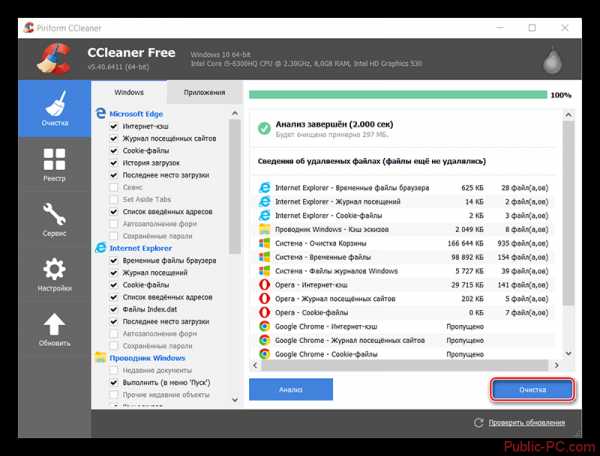This screenshot has width=600, height=456.
Task: Click the Очистка button to clean files
Action: [x=533, y=389]
